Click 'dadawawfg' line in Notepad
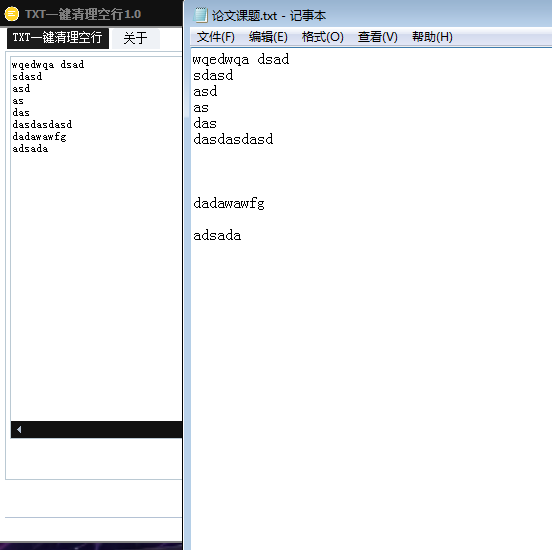 [x=229, y=203]
